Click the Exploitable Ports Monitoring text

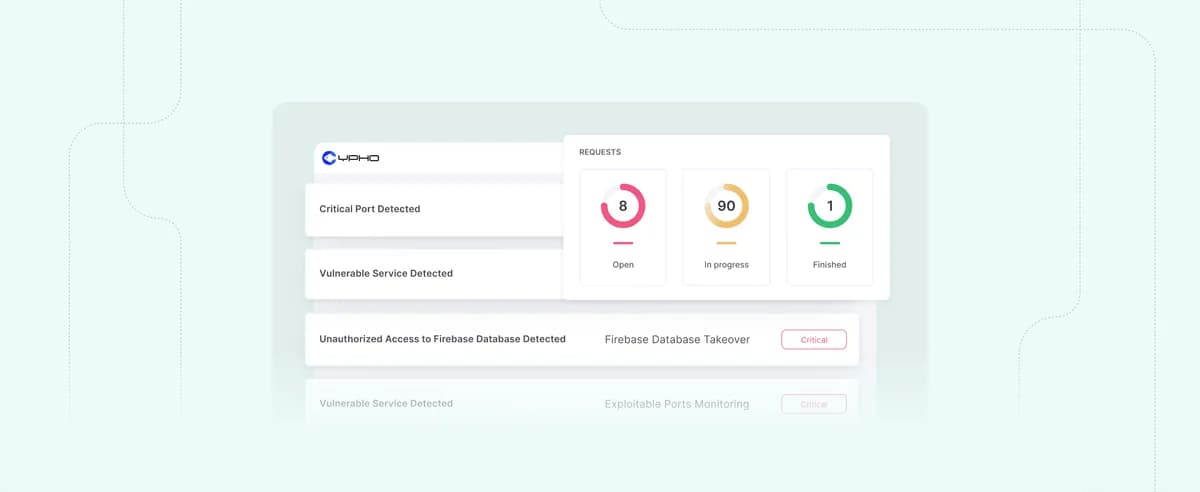676,404
